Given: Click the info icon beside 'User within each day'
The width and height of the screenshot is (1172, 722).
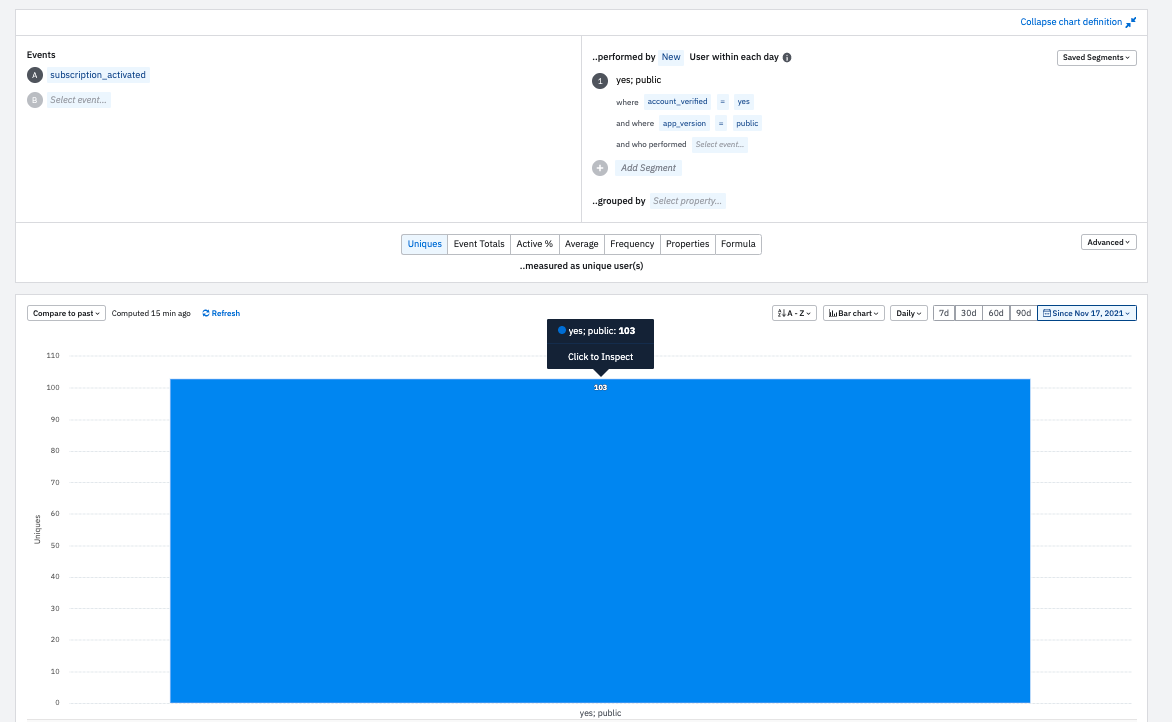Looking at the screenshot, I should (787, 58).
